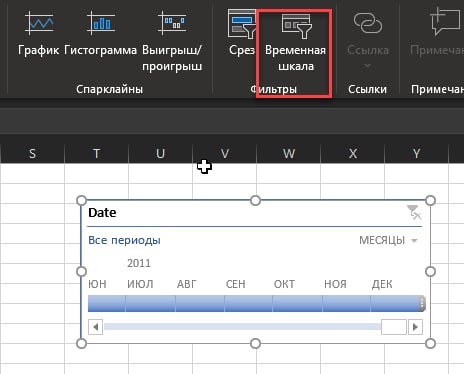Screen dimensions: 464x374
Task: Click the Ссылка link button
Action: coord(368,33)
